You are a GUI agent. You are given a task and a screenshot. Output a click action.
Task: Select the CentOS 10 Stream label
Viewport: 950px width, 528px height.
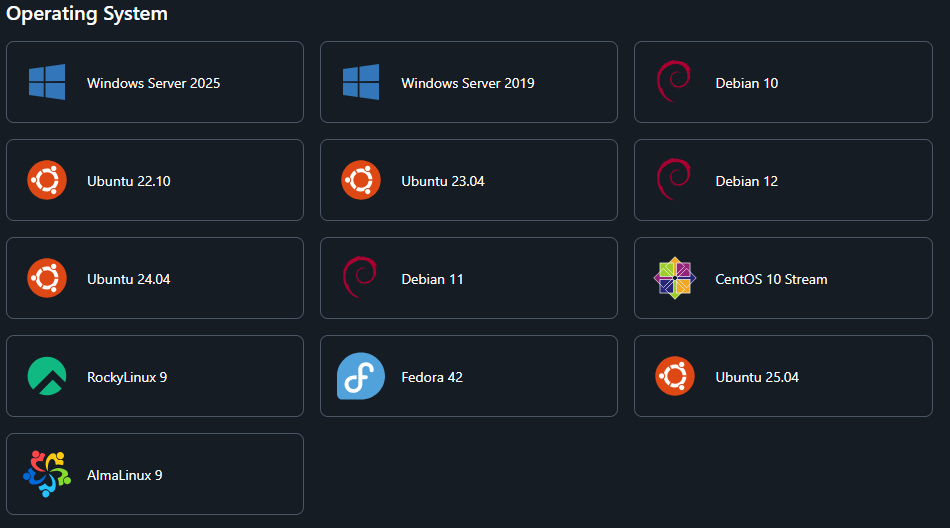point(771,279)
